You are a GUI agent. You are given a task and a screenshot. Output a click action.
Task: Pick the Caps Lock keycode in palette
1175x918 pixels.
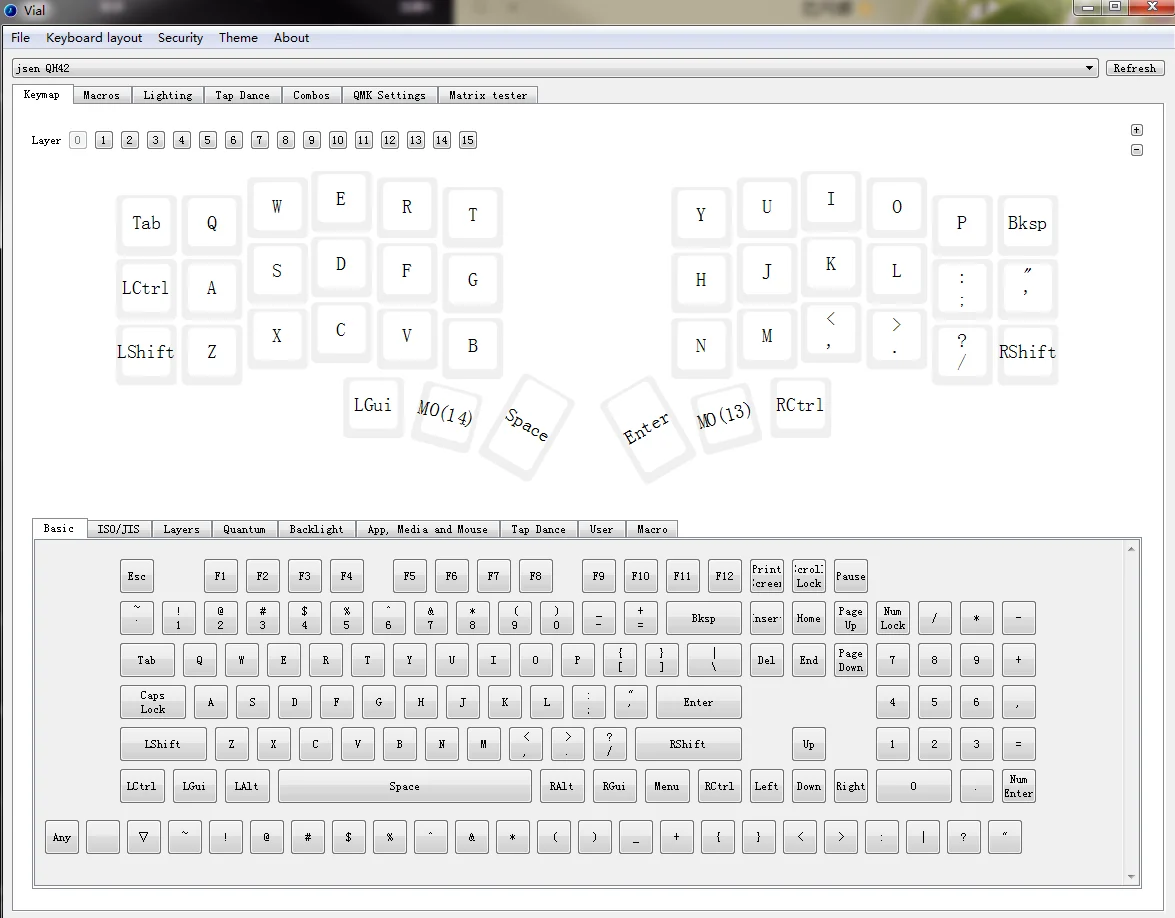click(x=152, y=702)
